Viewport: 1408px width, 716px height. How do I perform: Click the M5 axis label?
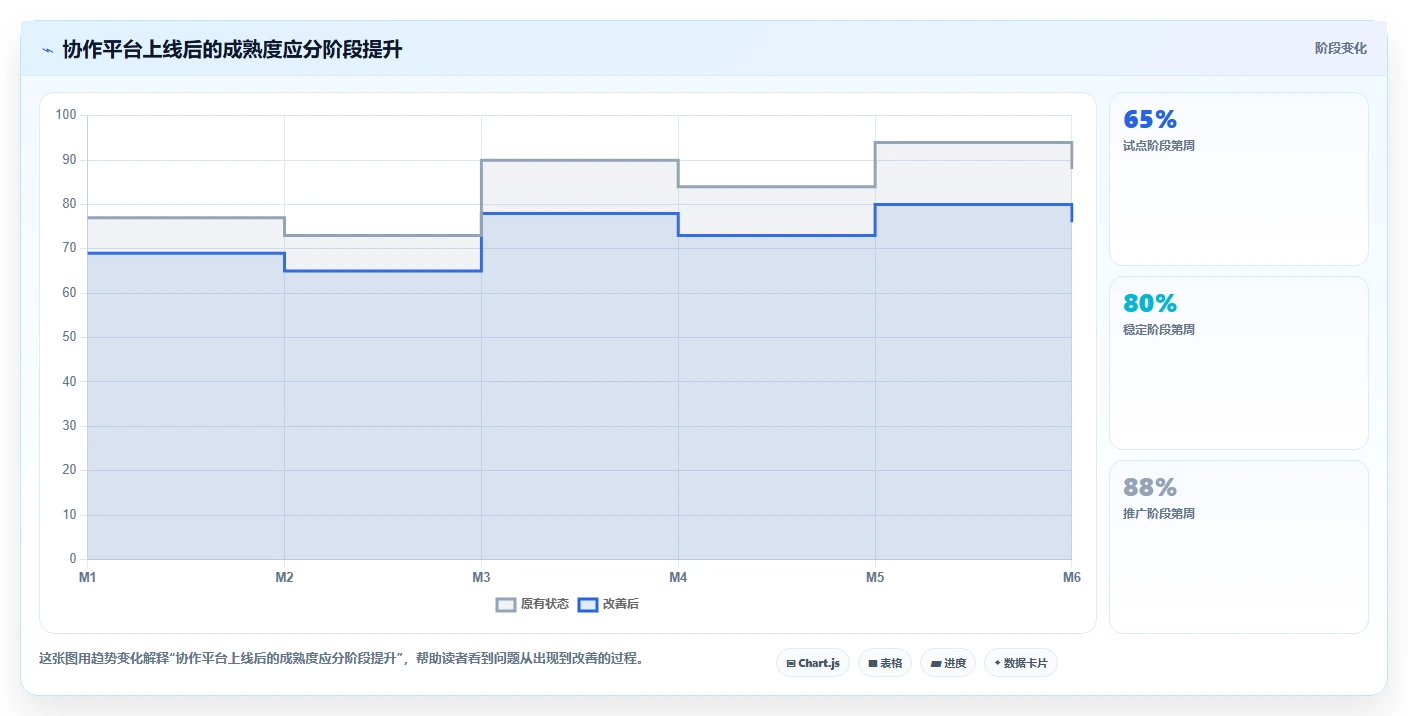875,577
